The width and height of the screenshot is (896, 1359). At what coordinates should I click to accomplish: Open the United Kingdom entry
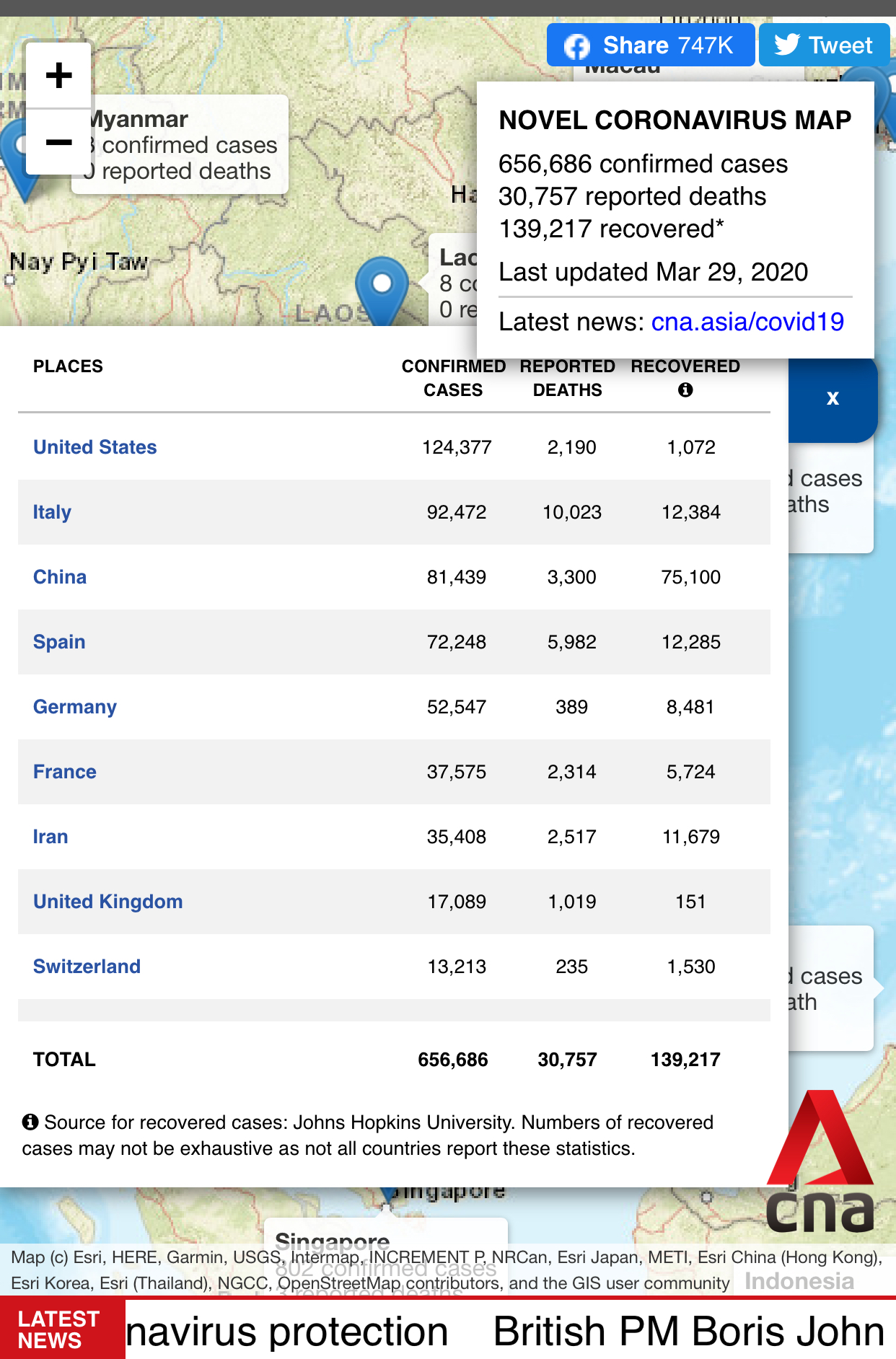(x=108, y=902)
